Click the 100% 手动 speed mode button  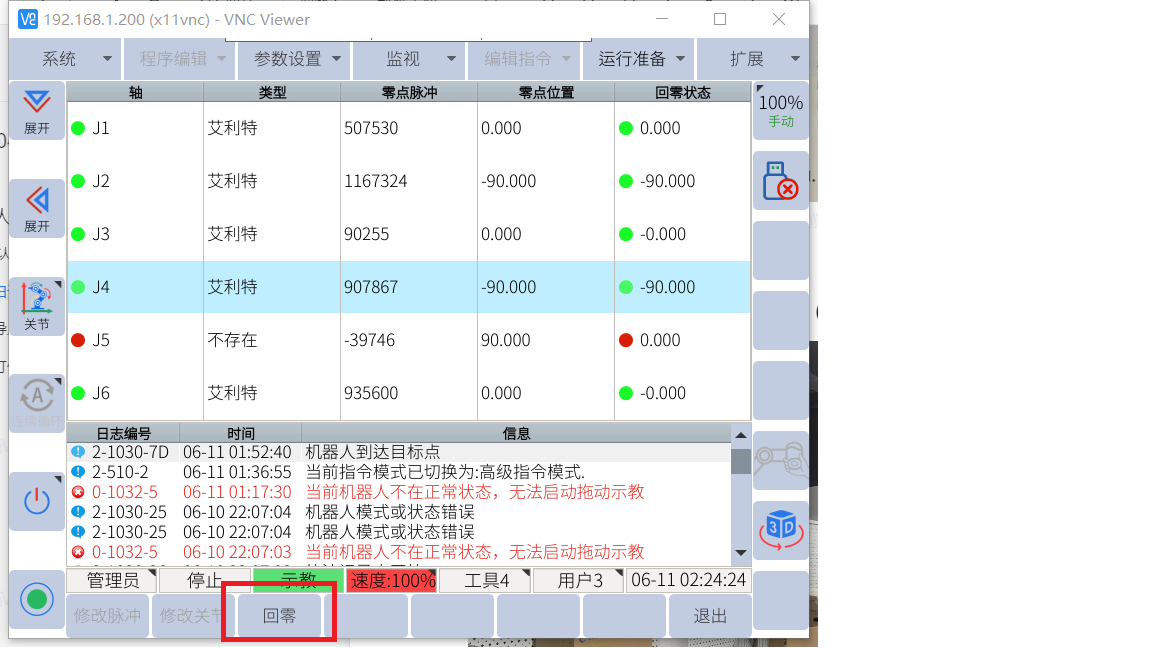(x=780, y=110)
